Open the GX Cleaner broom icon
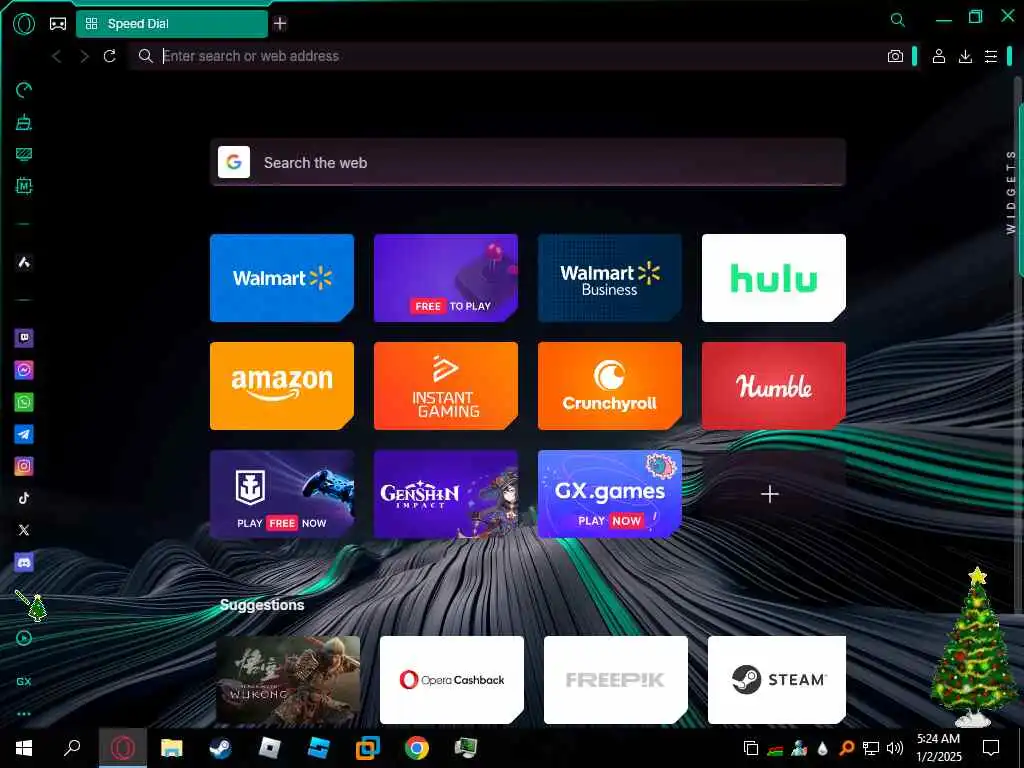 click(24, 122)
